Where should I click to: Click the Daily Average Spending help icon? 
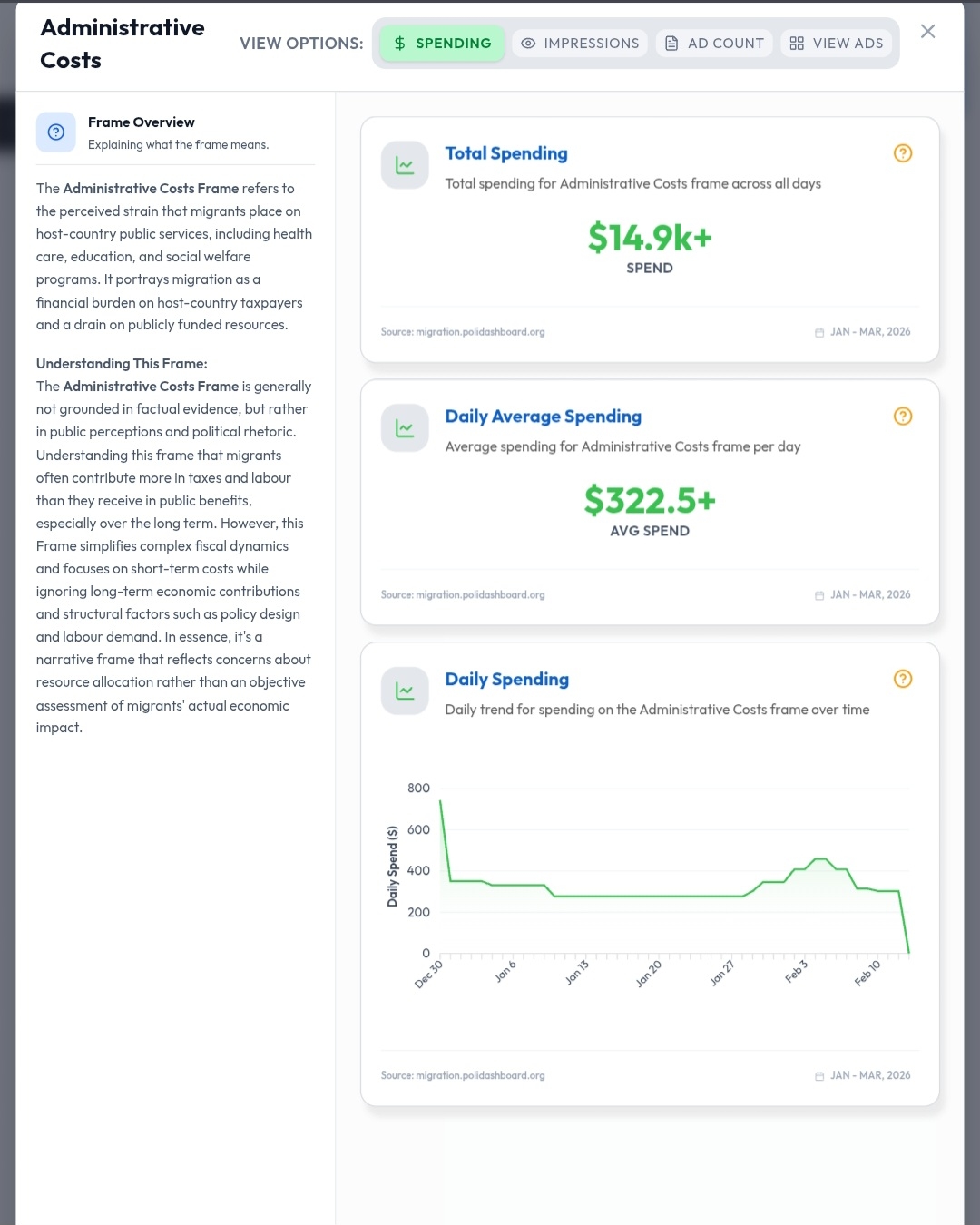[902, 416]
